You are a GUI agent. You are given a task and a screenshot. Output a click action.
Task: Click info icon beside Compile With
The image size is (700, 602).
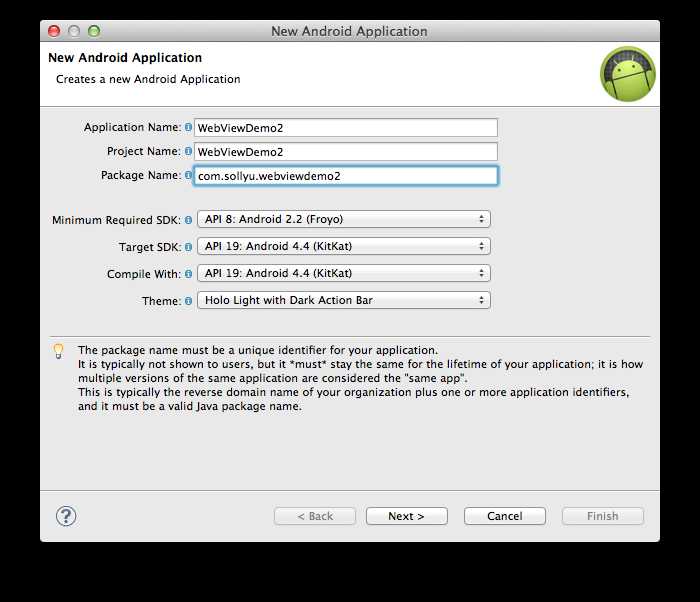pos(188,274)
